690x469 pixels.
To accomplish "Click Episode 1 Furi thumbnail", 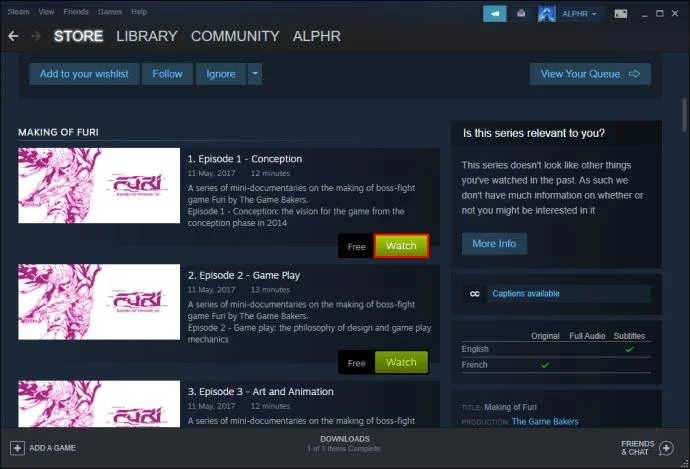I will pyautogui.click(x=99, y=186).
